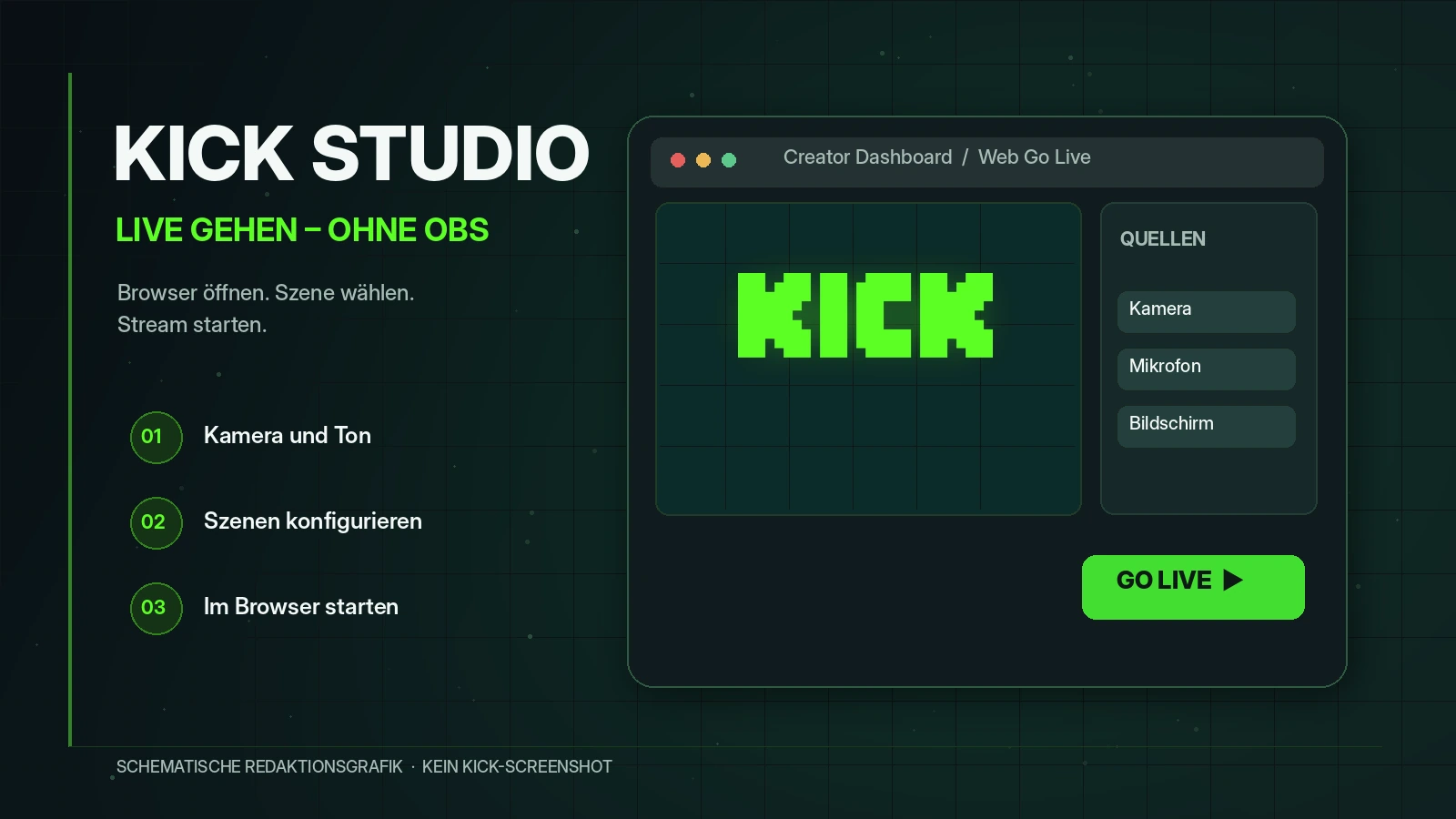Click the red window dot
Image resolution: width=1456 pixels, height=819 pixels.
click(x=678, y=160)
